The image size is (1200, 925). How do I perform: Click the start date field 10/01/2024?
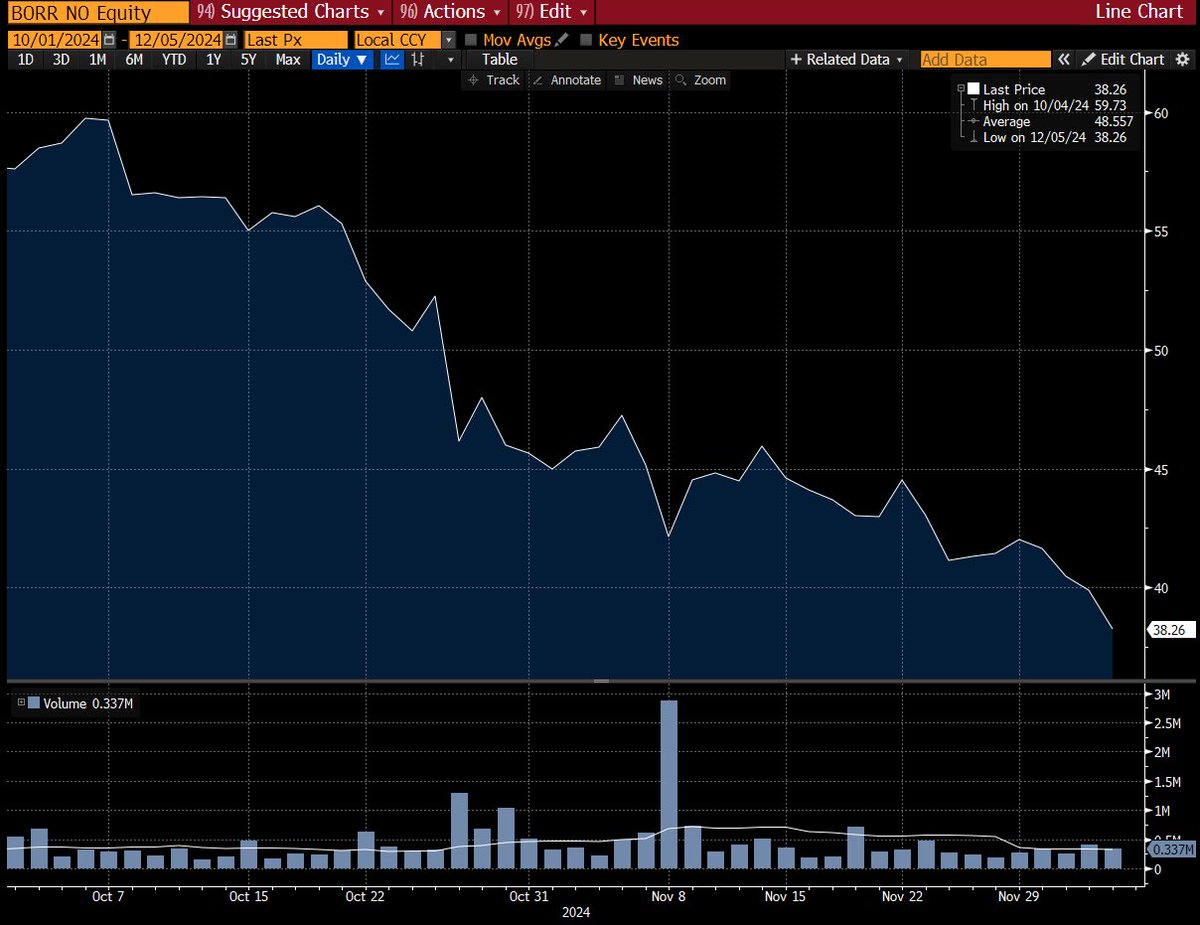55,40
